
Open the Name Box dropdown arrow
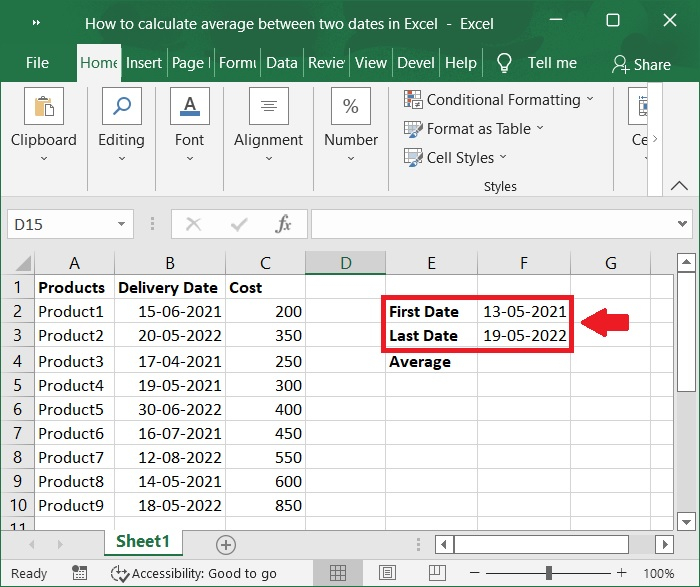click(x=122, y=225)
